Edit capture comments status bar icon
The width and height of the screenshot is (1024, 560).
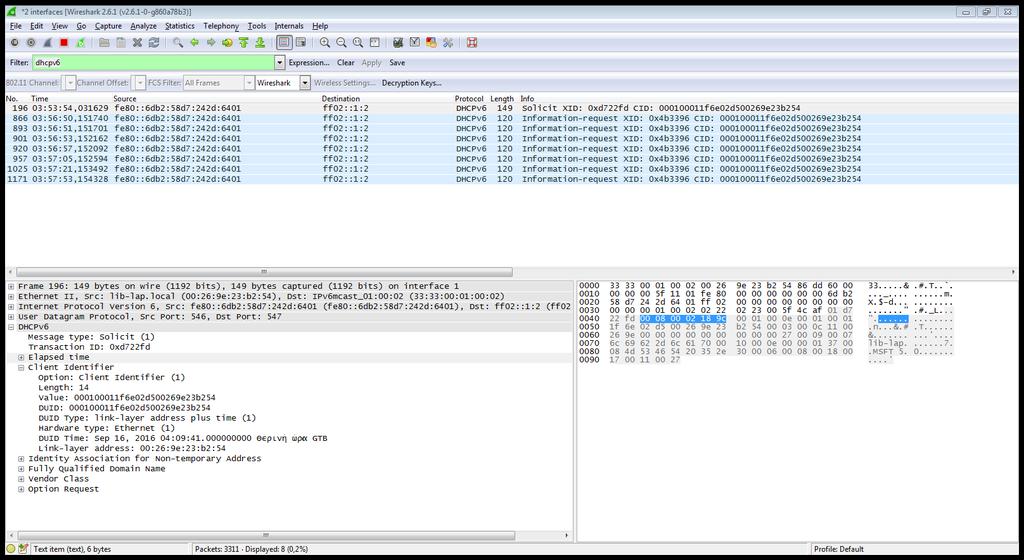[x=24, y=549]
